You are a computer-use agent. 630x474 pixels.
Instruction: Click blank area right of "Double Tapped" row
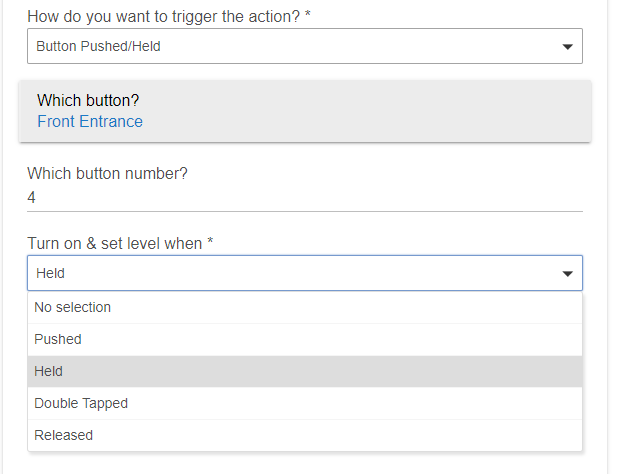click(400, 403)
